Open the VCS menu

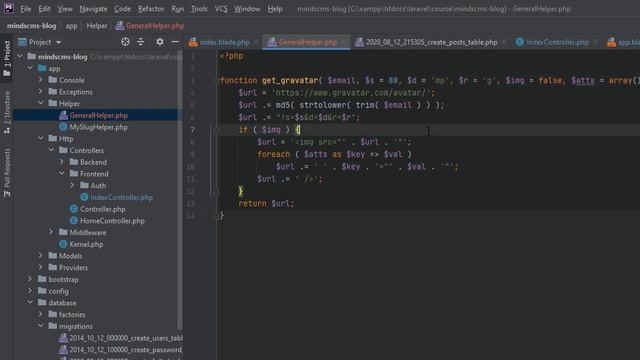click(x=221, y=9)
